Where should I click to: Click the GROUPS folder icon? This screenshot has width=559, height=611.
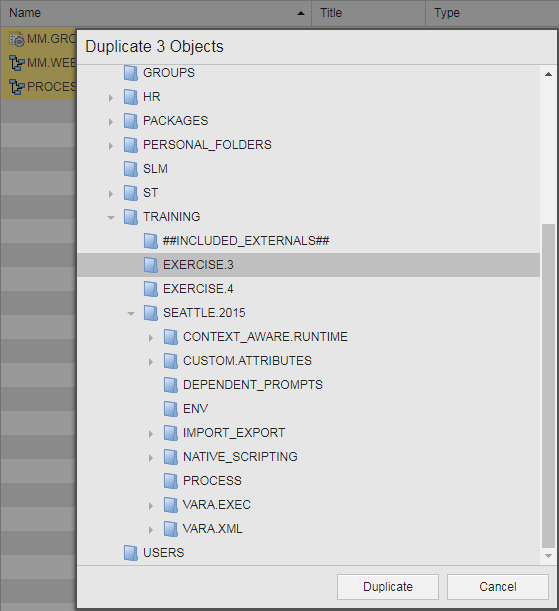[130, 73]
